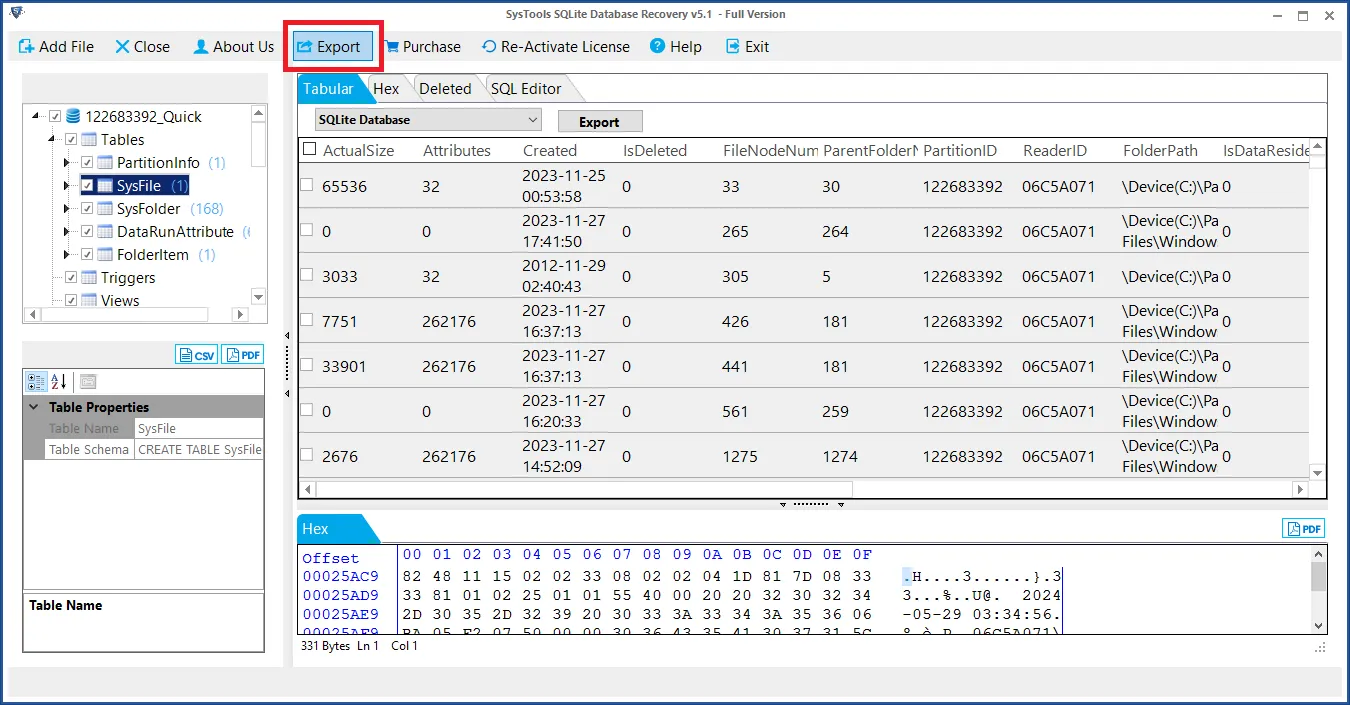
Task: Click the CSV export icon above Table Properties
Action: point(197,355)
